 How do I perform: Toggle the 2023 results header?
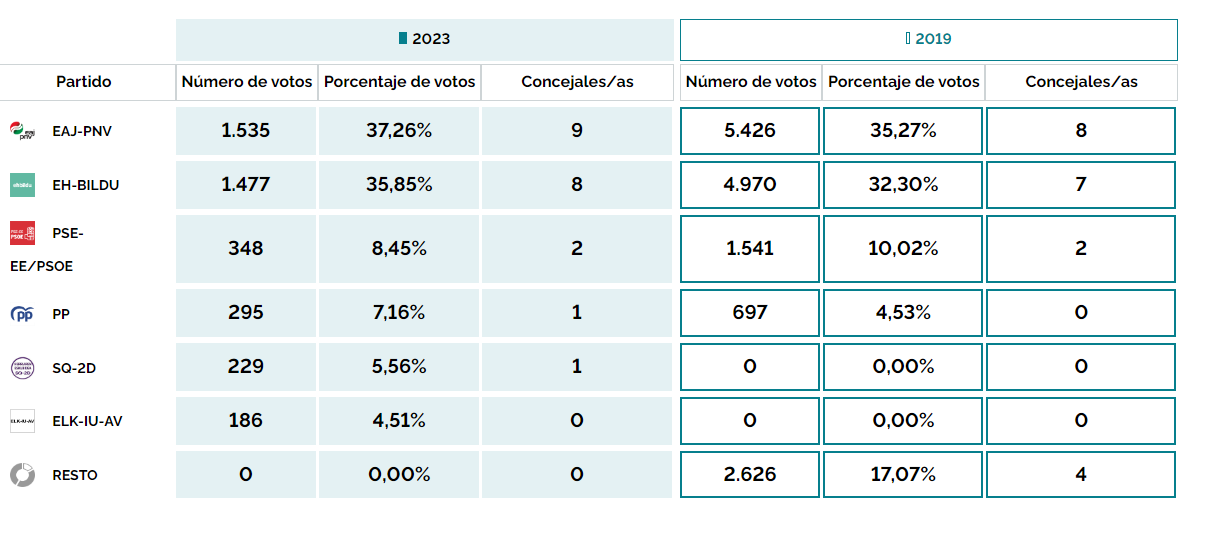pyautogui.click(x=425, y=39)
